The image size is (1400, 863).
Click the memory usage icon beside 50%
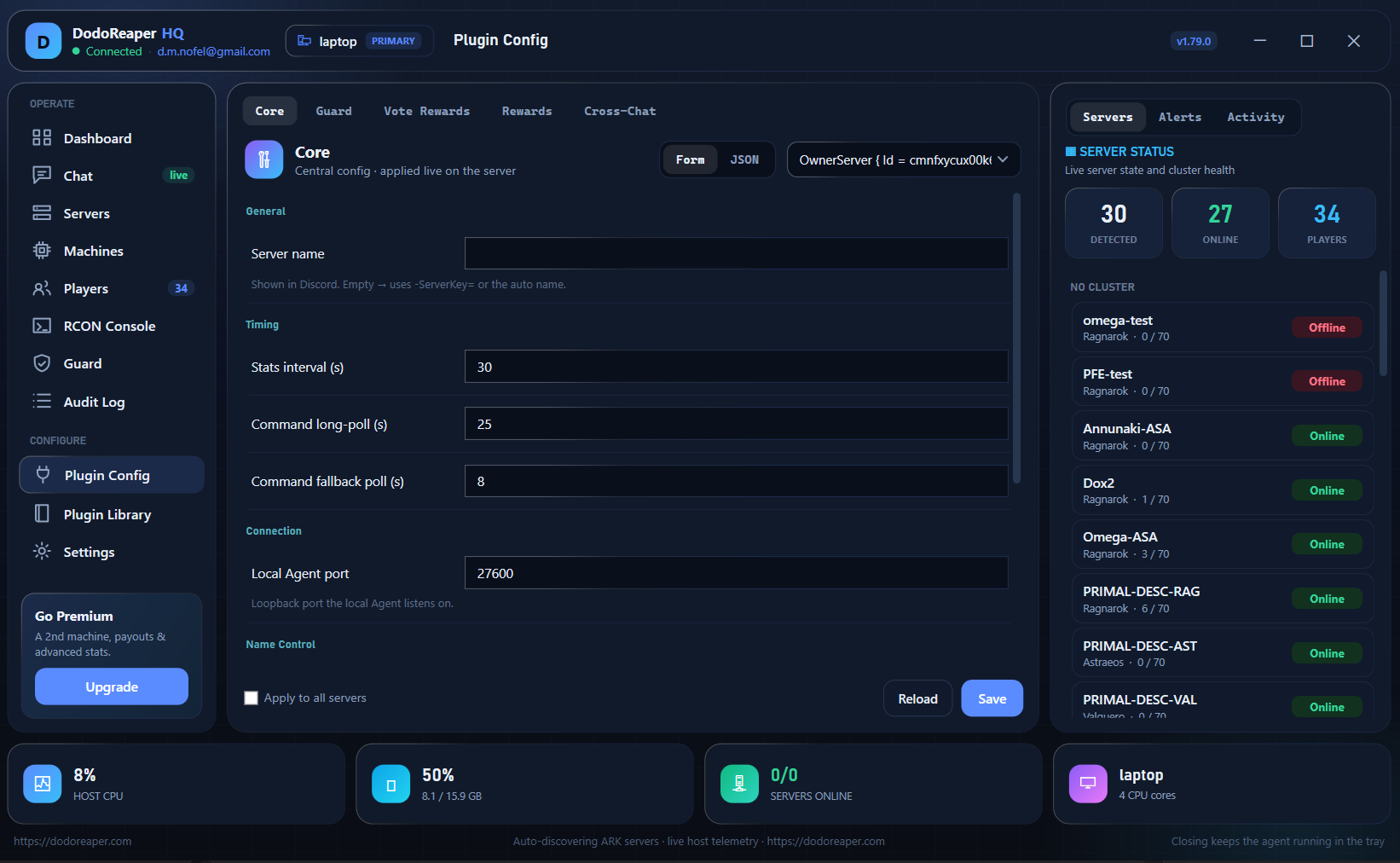coord(391,784)
